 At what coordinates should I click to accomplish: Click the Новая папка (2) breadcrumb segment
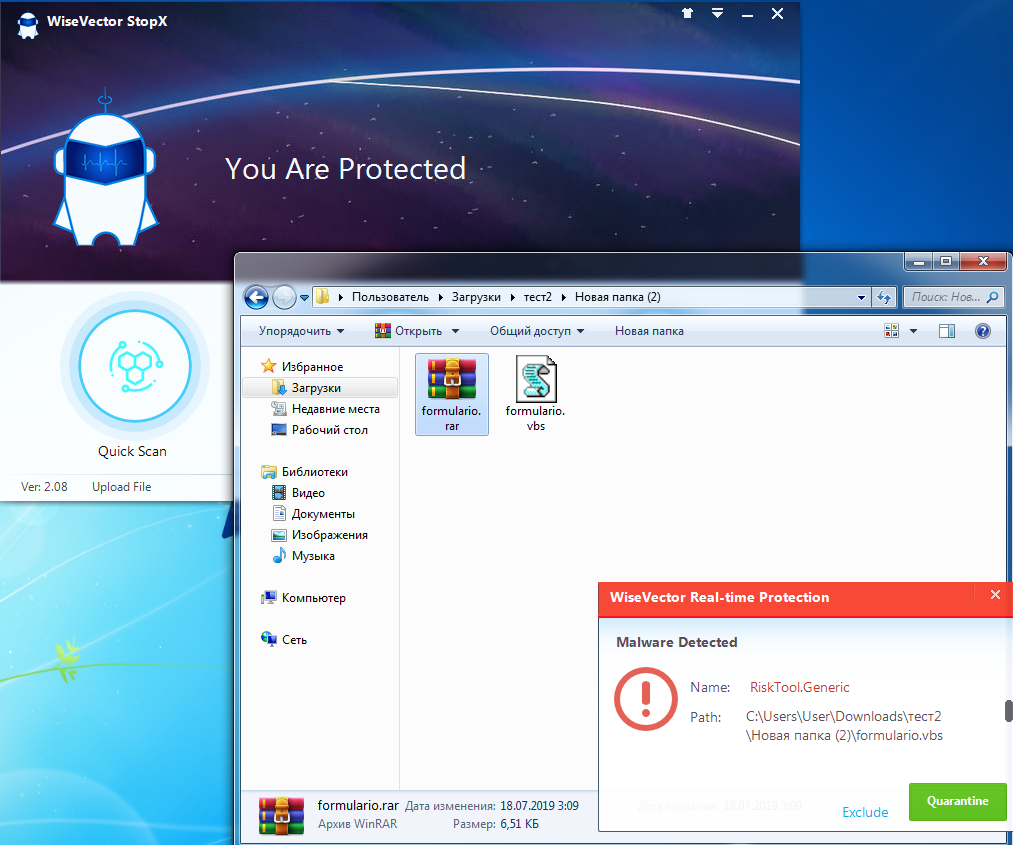pos(618,297)
